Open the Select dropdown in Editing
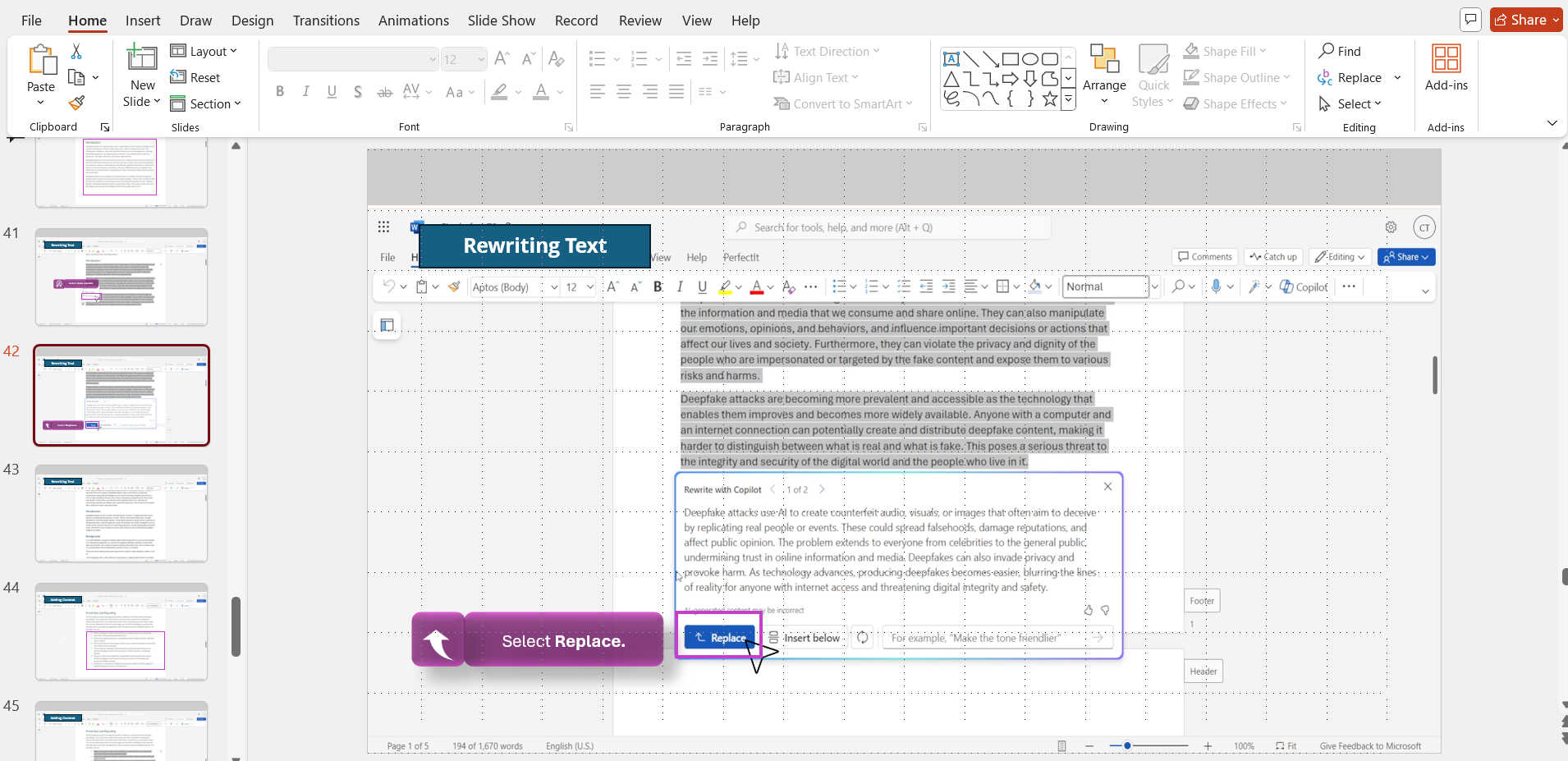 pos(1350,103)
